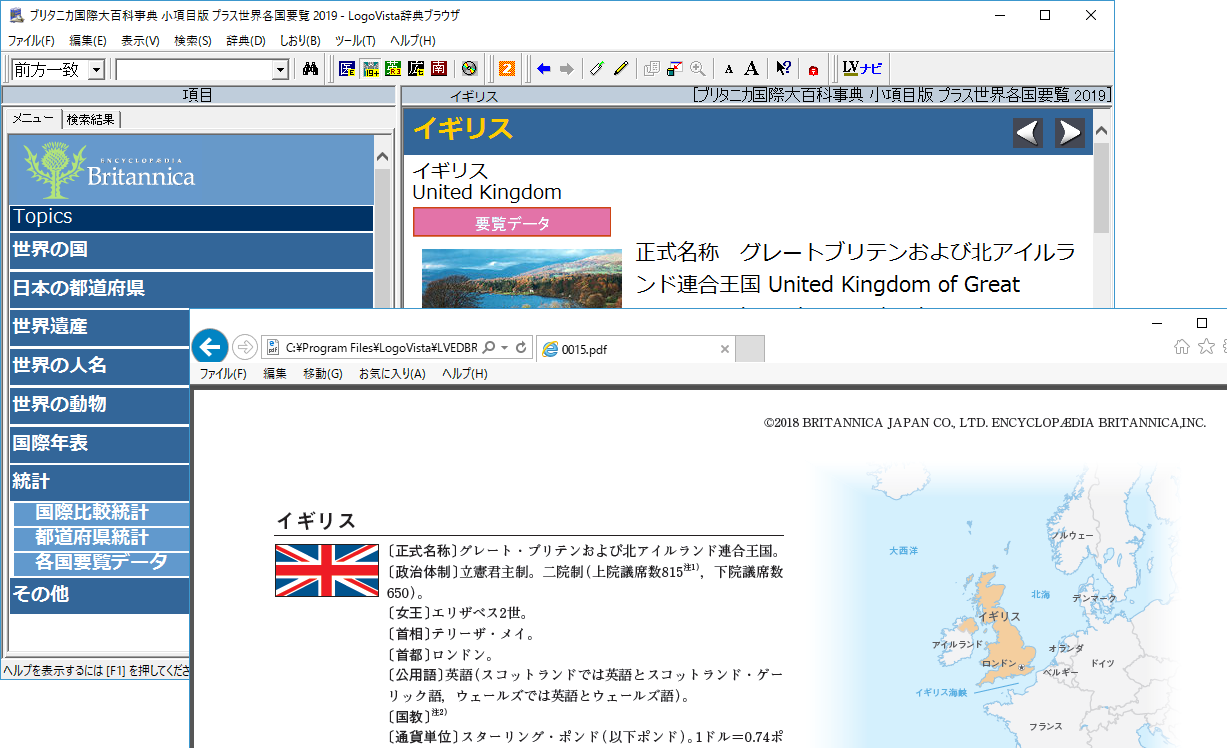Refresh the PDF address bar page

pos(521,348)
